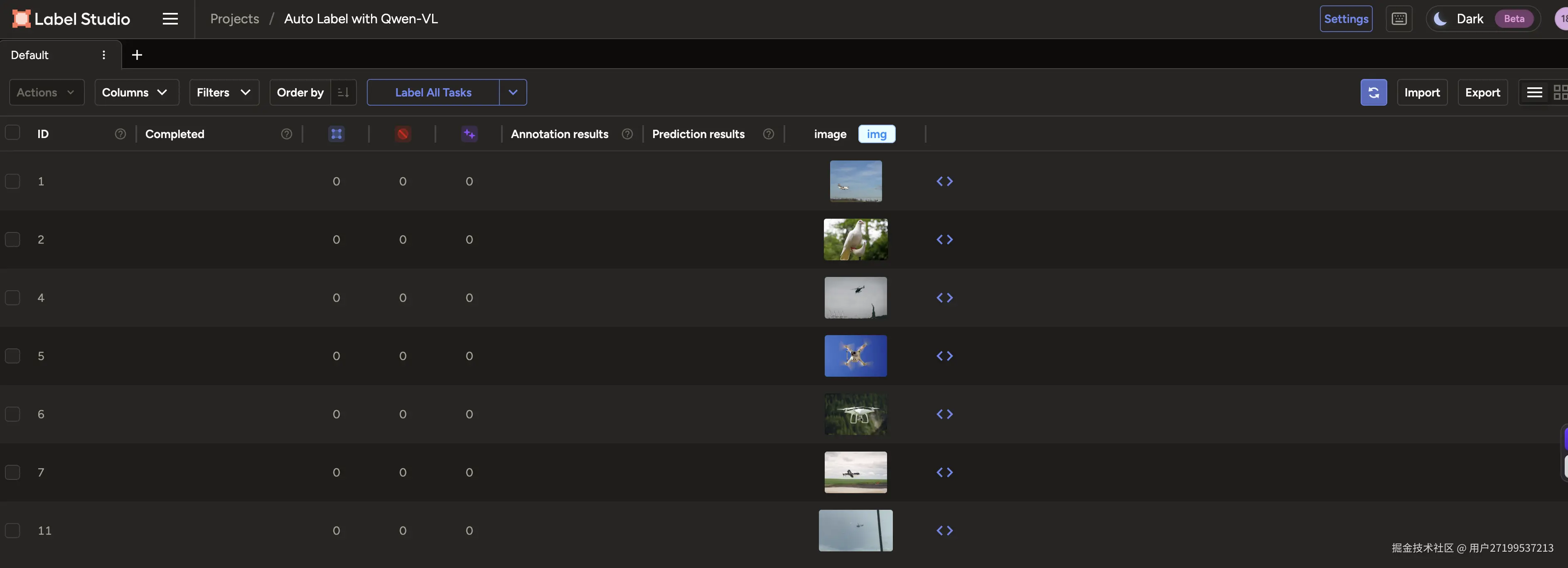This screenshot has width=1568, height=568.
Task: Open Default tab's three-dot options menu
Action: [x=104, y=55]
